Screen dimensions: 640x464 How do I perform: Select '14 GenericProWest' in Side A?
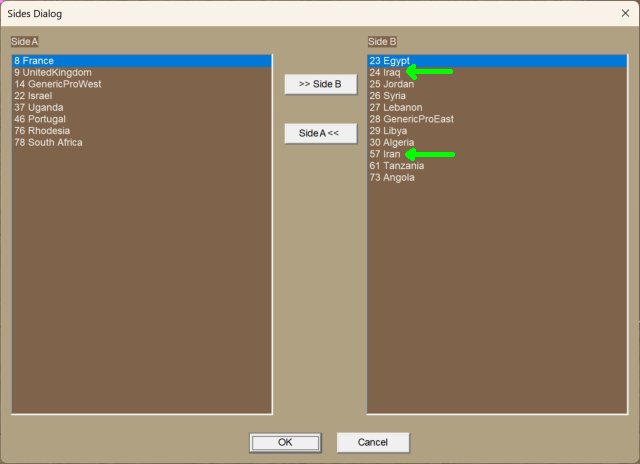pos(142,84)
